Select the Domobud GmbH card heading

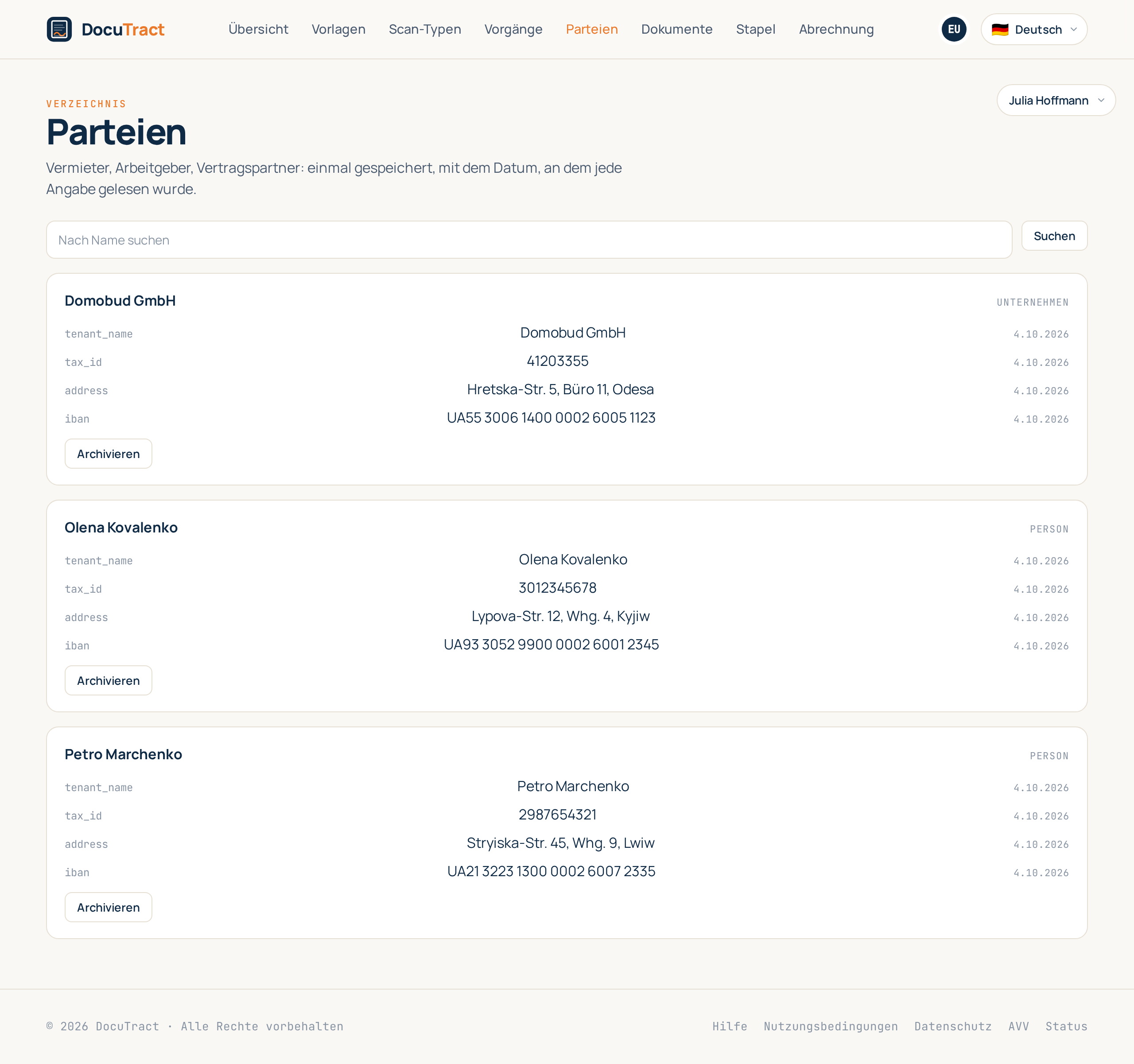coord(120,301)
